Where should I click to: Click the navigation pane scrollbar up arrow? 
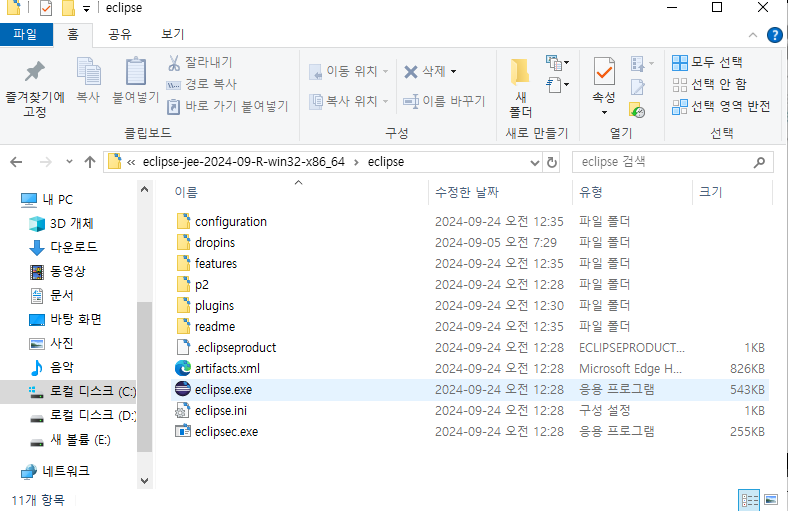144,189
